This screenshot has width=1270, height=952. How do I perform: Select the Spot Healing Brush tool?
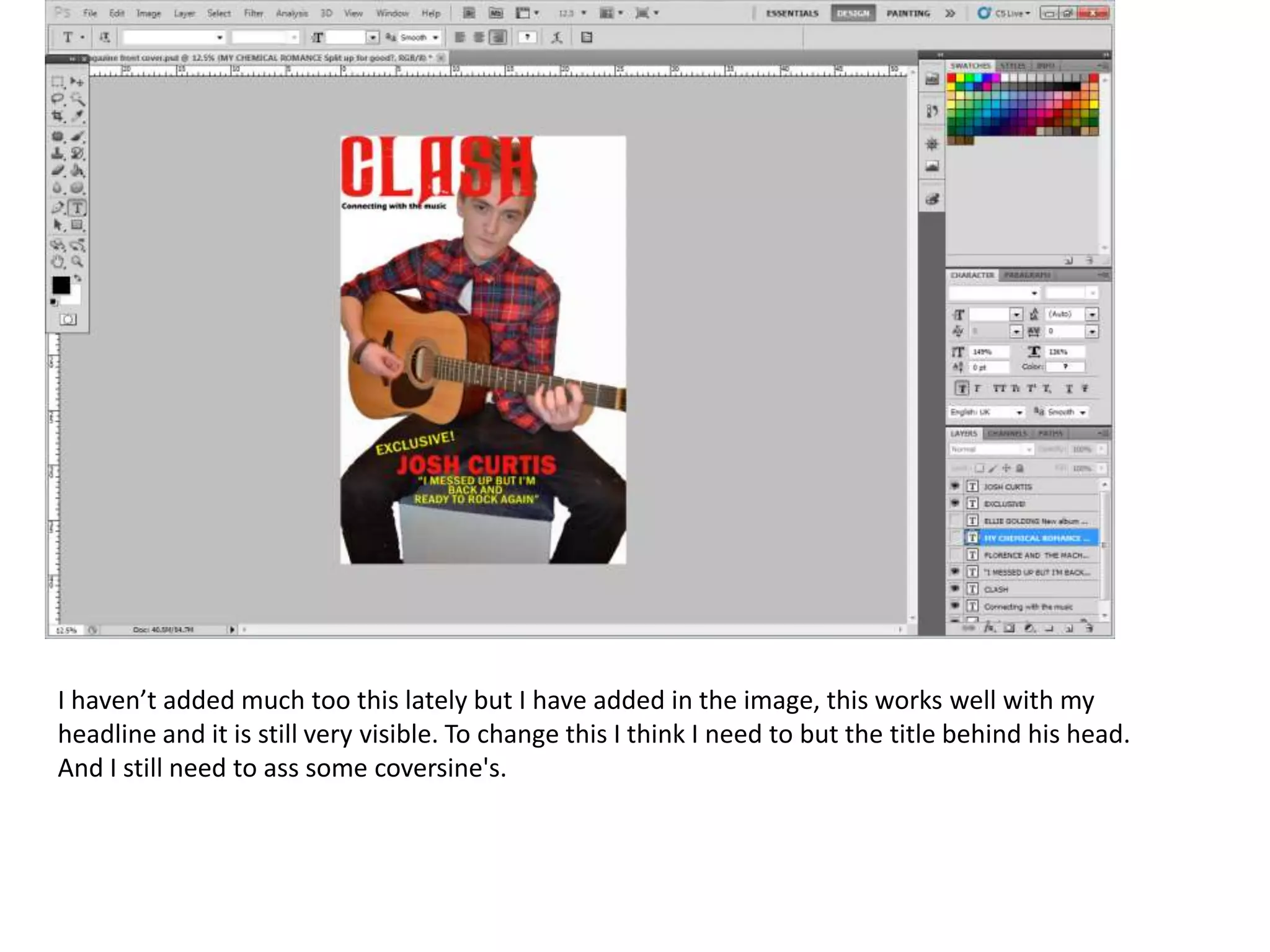(x=58, y=136)
